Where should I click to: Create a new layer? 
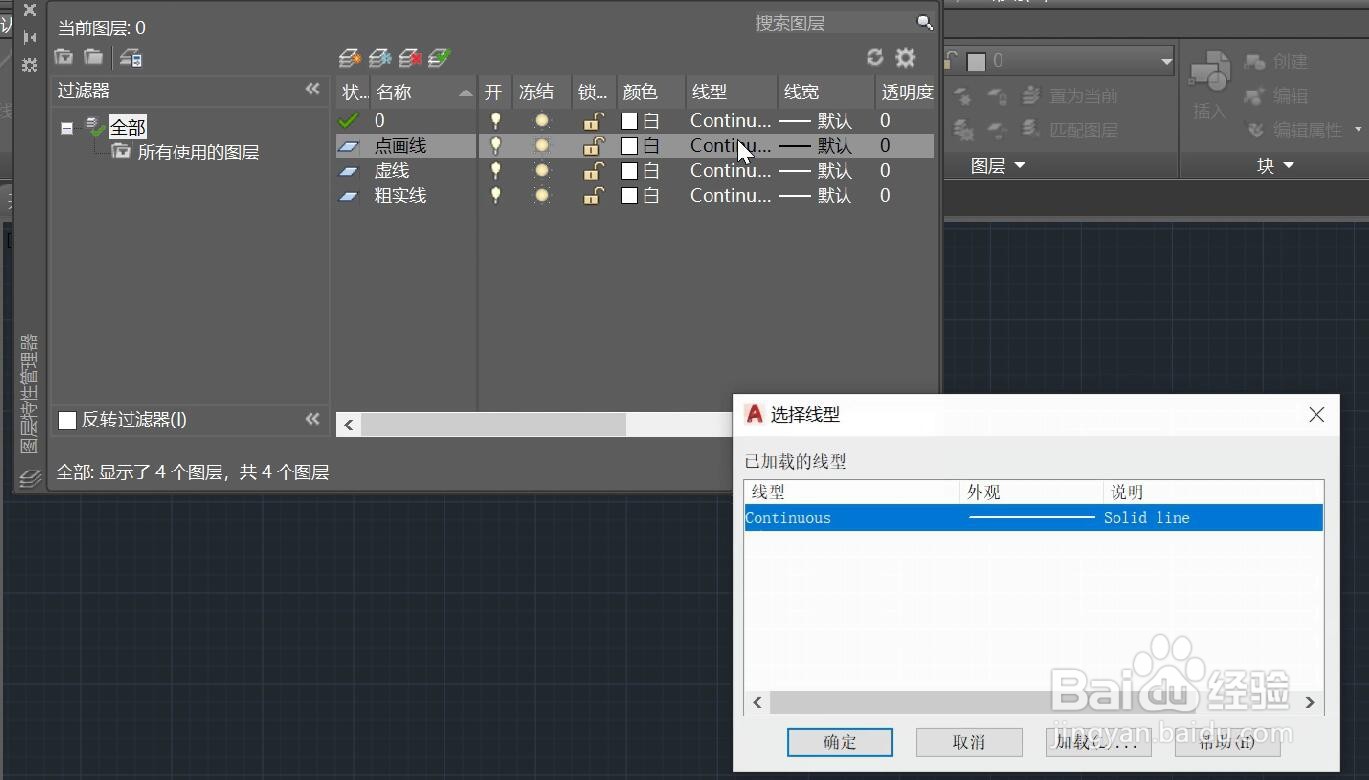pos(349,57)
